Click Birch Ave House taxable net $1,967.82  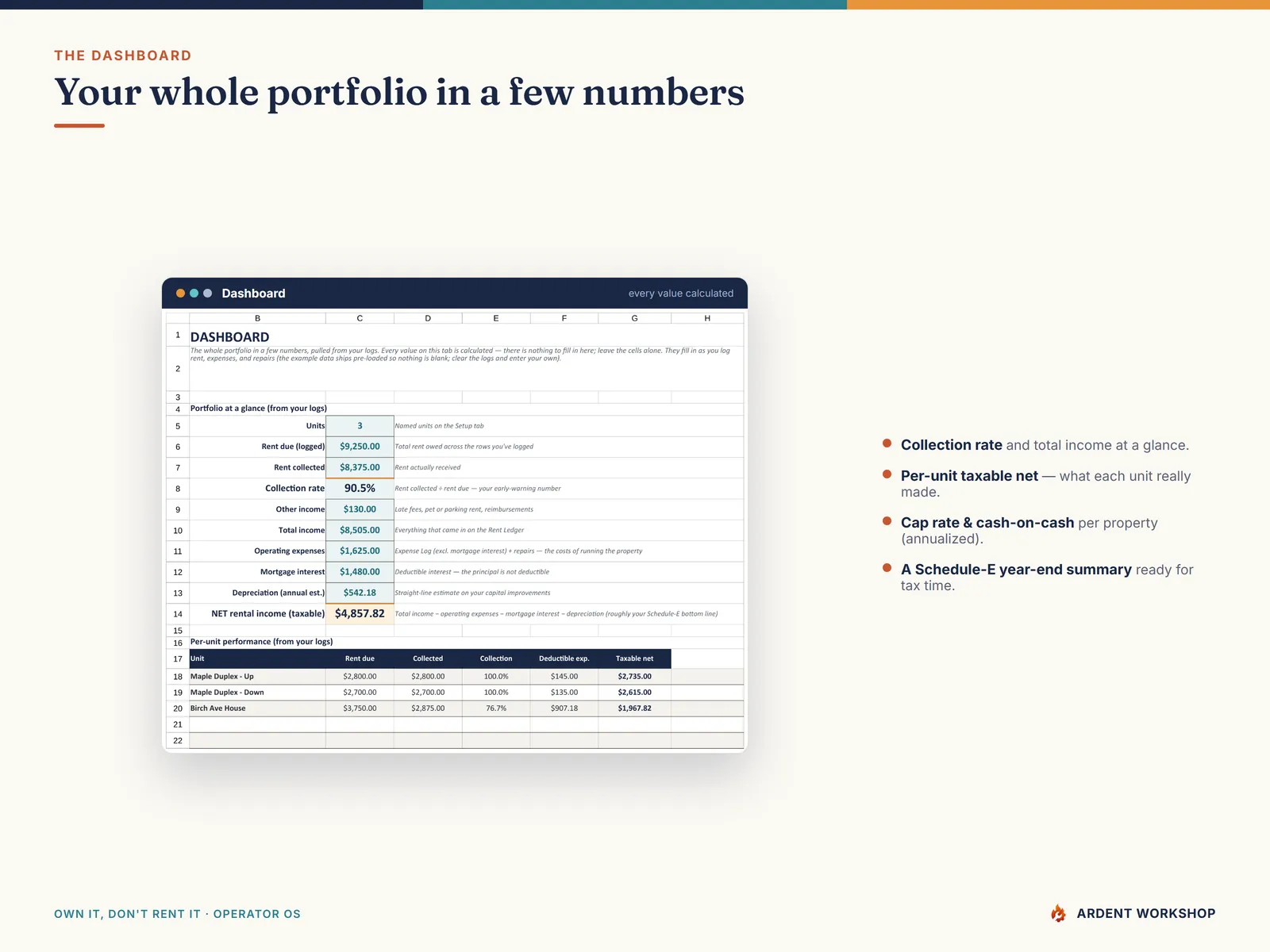point(634,708)
